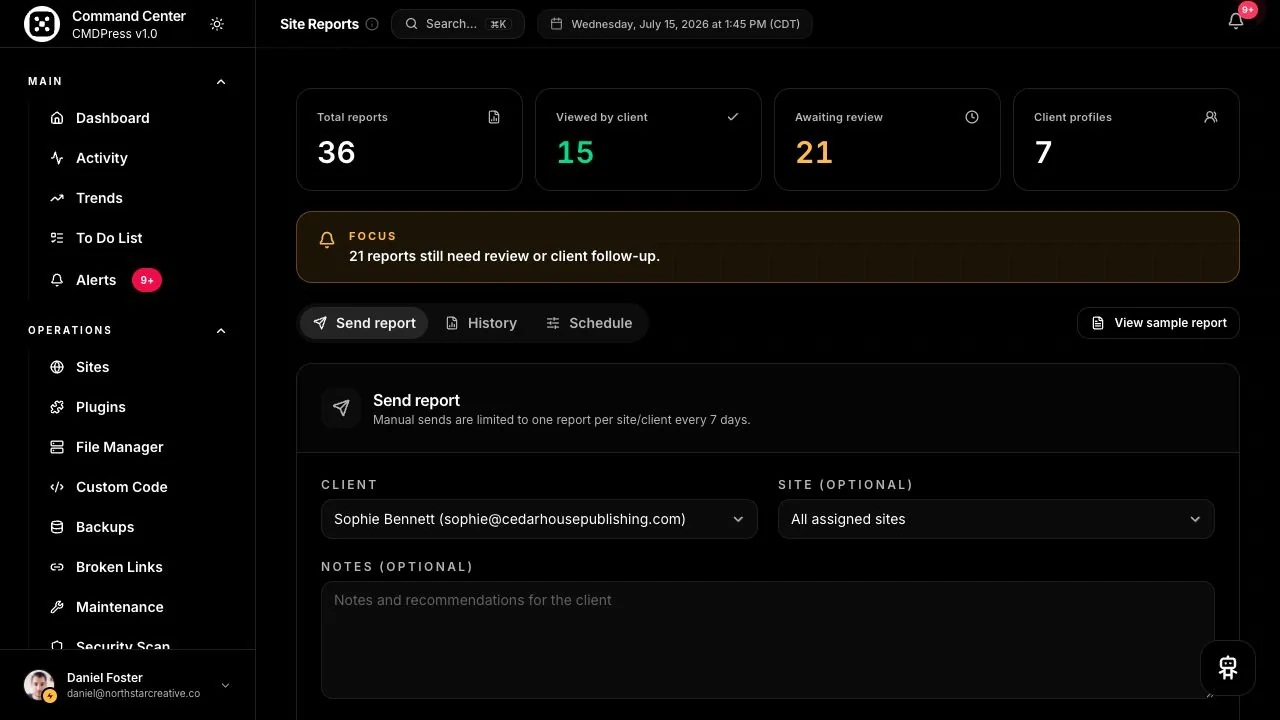Viewport: 1280px width, 720px height.
Task: Click the Trends chart icon
Action: click(x=57, y=198)
